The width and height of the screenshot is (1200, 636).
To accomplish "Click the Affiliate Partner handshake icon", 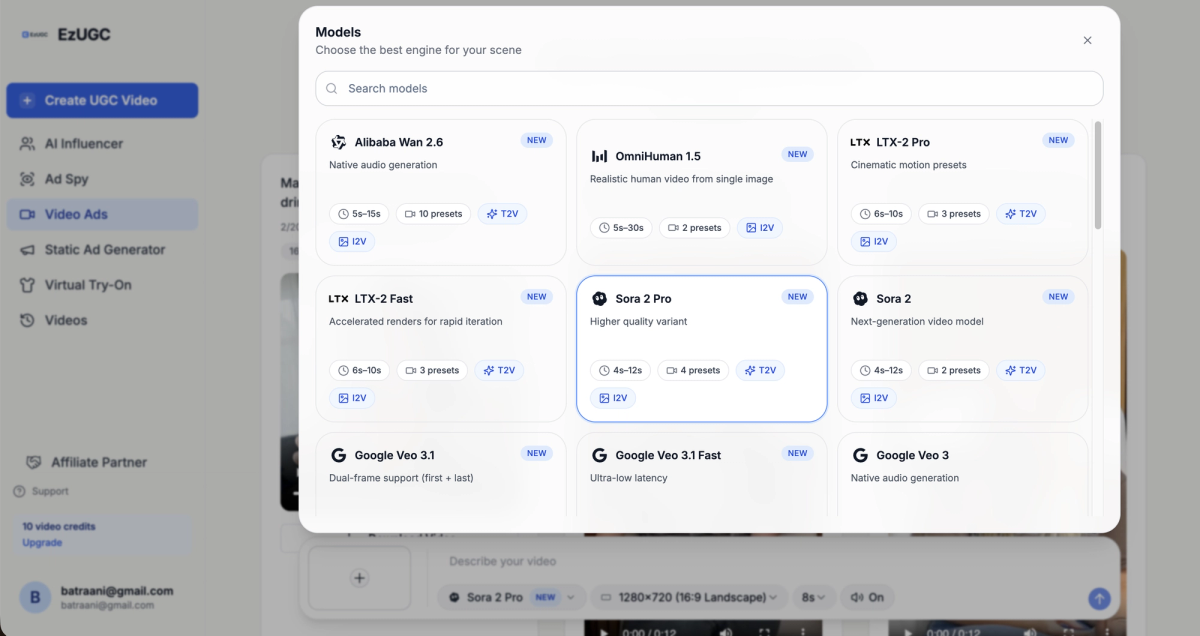I will coord(34,462).
